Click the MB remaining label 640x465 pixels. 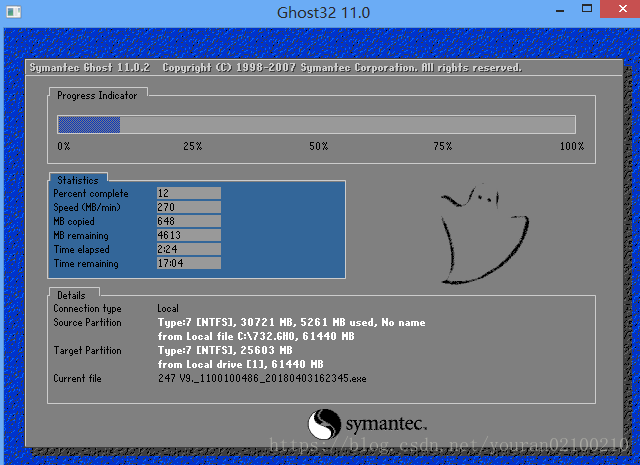pos(81,236)
